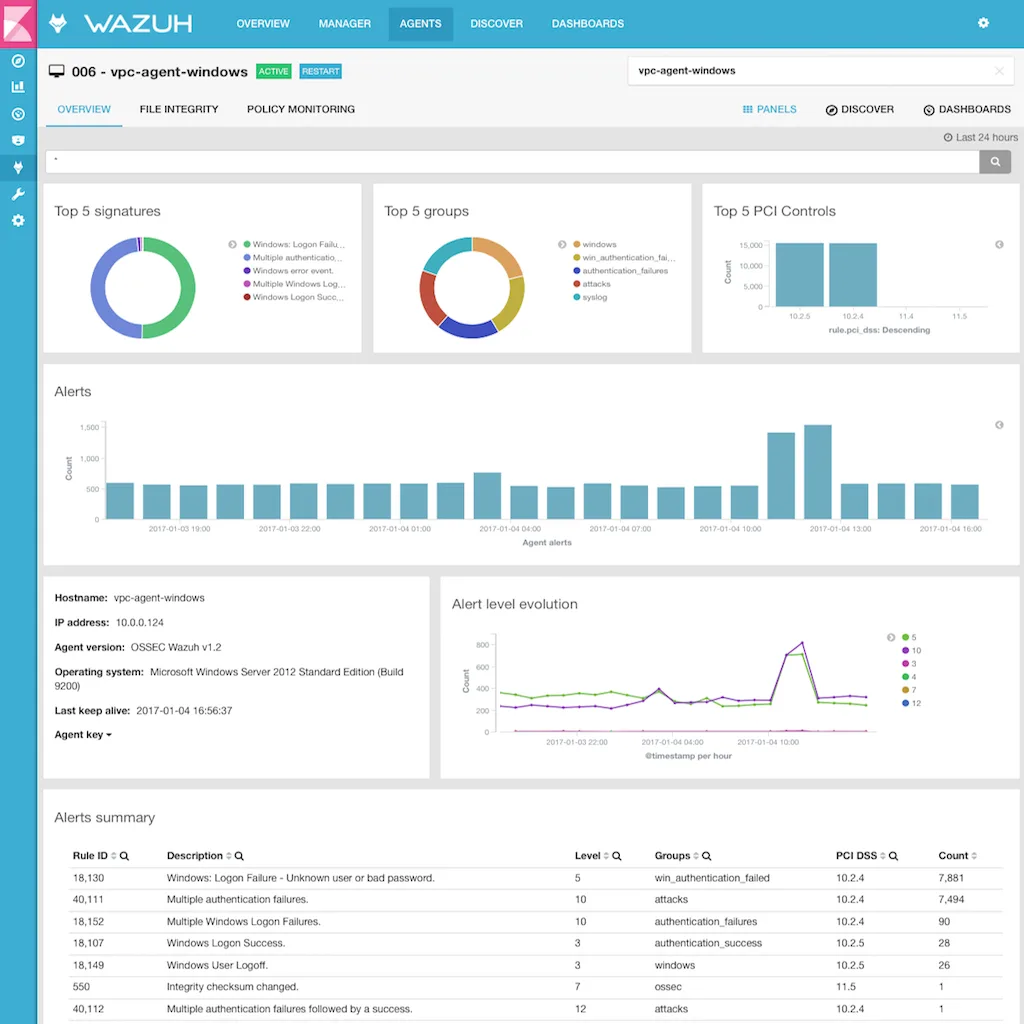The image size is (1024, 1024).
Task: Click the tallest Alerts bar
Action: [818, 472]
